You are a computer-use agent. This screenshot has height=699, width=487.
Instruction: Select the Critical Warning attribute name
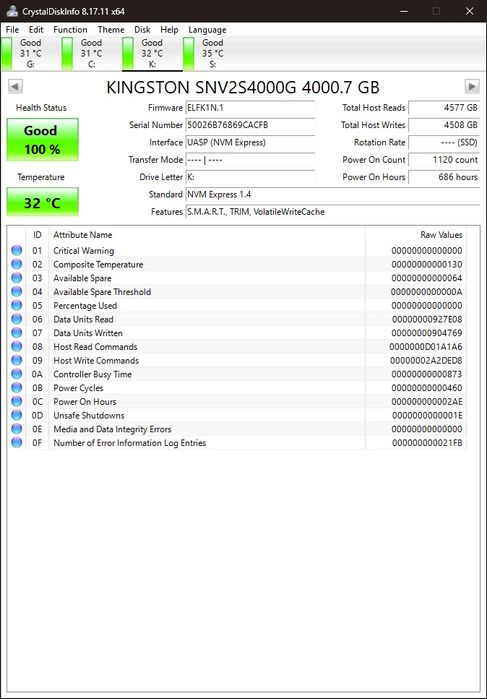[83, 251]
